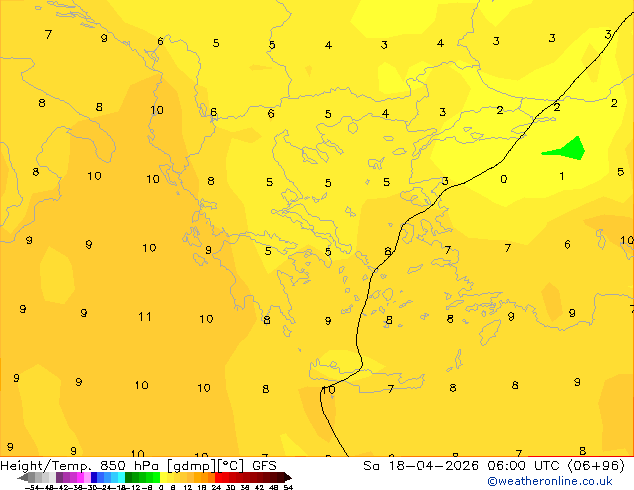Click the '54' label on color scale
634x490 pixels.
click(x=288, y=487)
